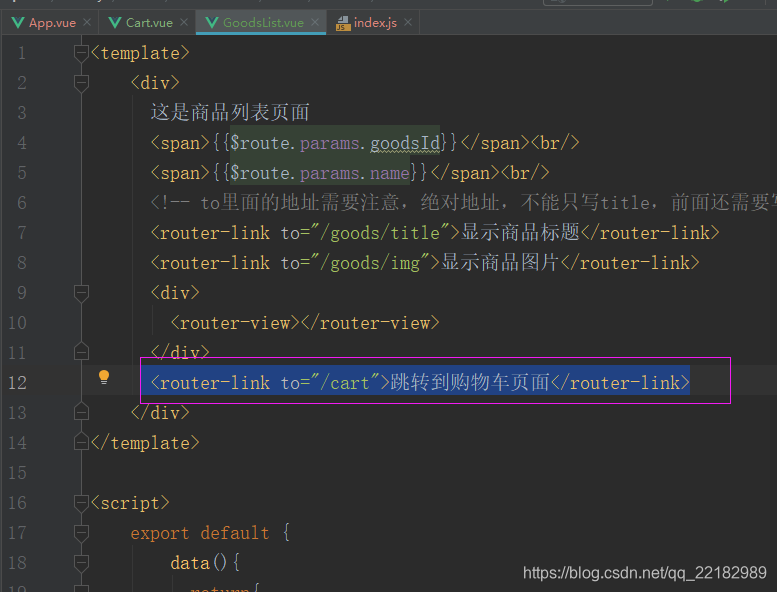
Task: Click line number 1 in gutter
Action: [21, 53]
